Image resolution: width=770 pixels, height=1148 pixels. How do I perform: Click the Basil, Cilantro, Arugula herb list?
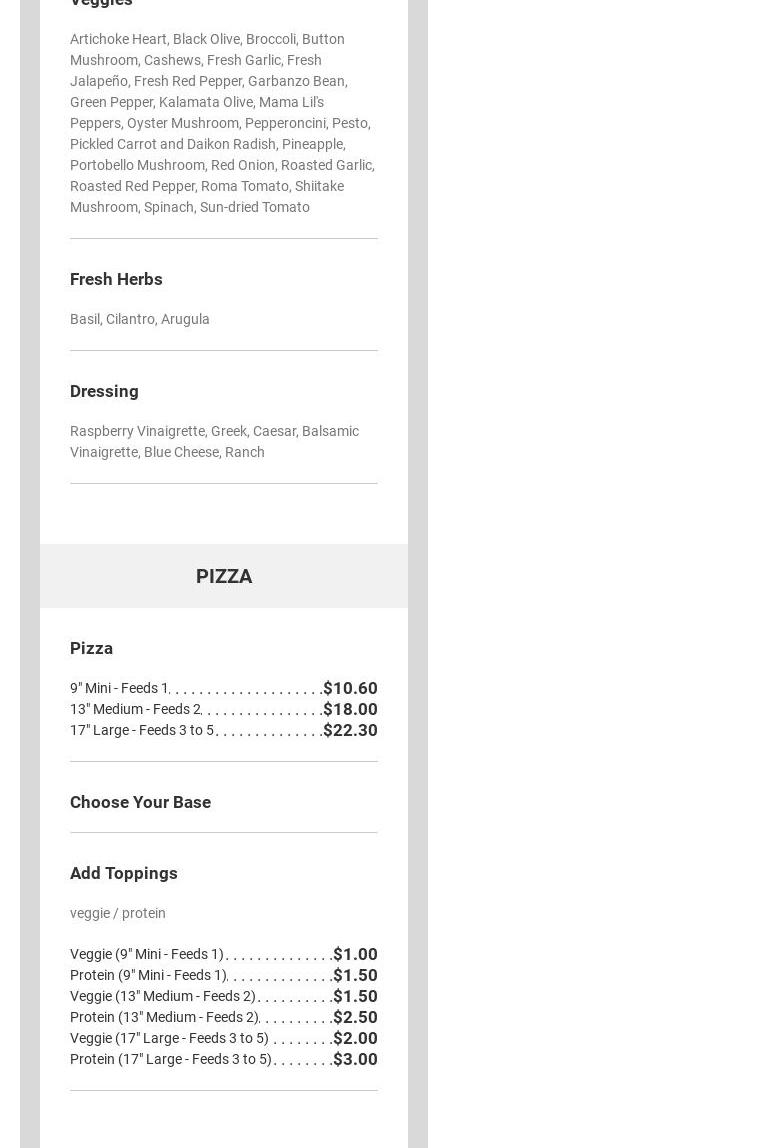click(x=140, y=319)
